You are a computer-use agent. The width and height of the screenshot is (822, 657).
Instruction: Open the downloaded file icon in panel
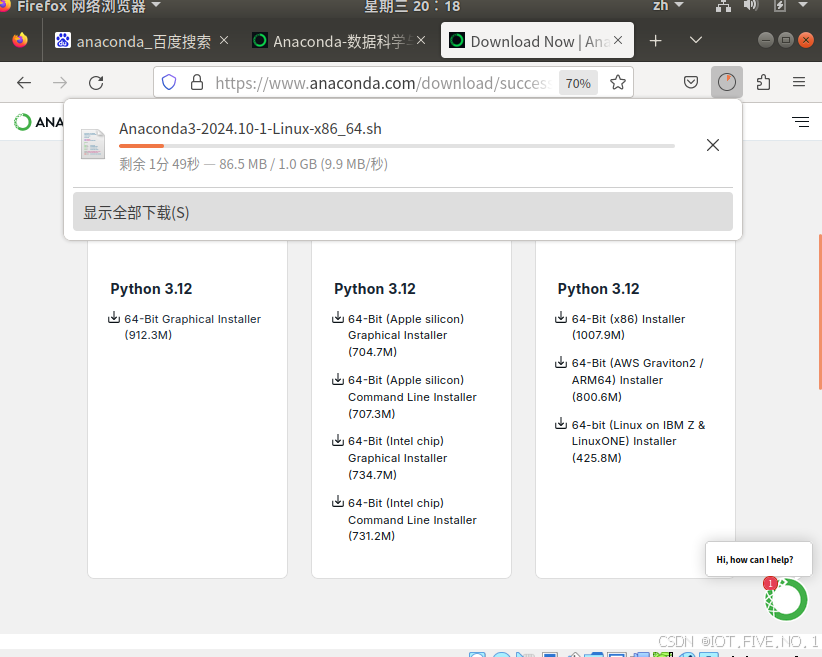(93, 144)
